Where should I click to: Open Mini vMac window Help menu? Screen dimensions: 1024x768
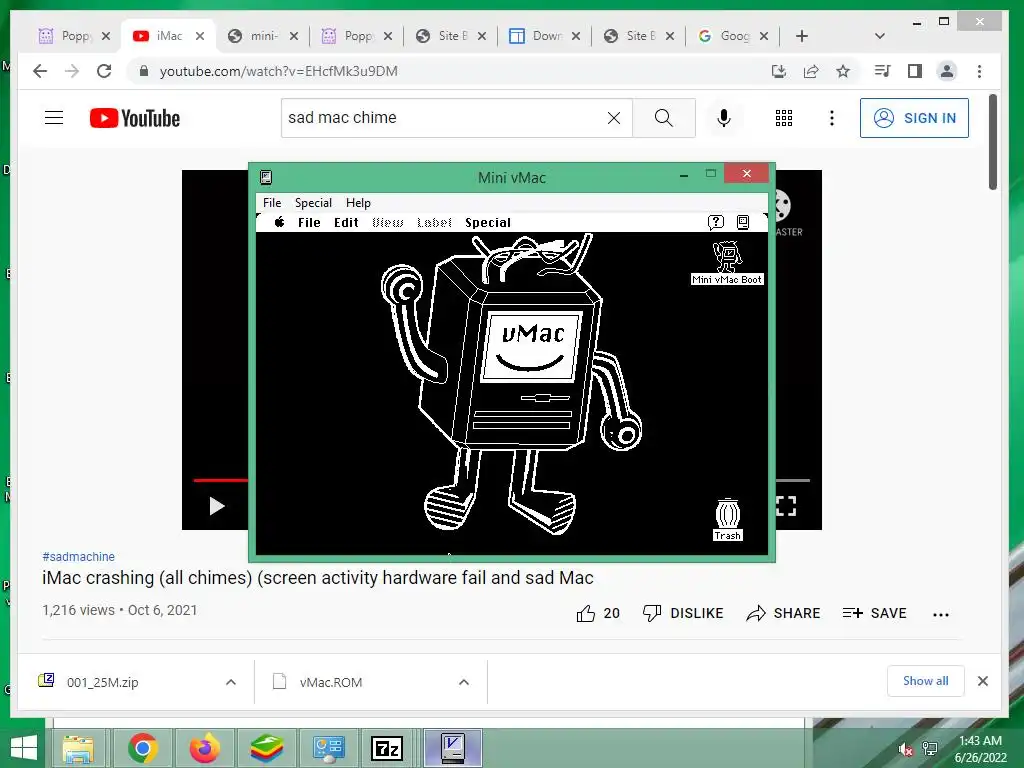coord(358,202)
